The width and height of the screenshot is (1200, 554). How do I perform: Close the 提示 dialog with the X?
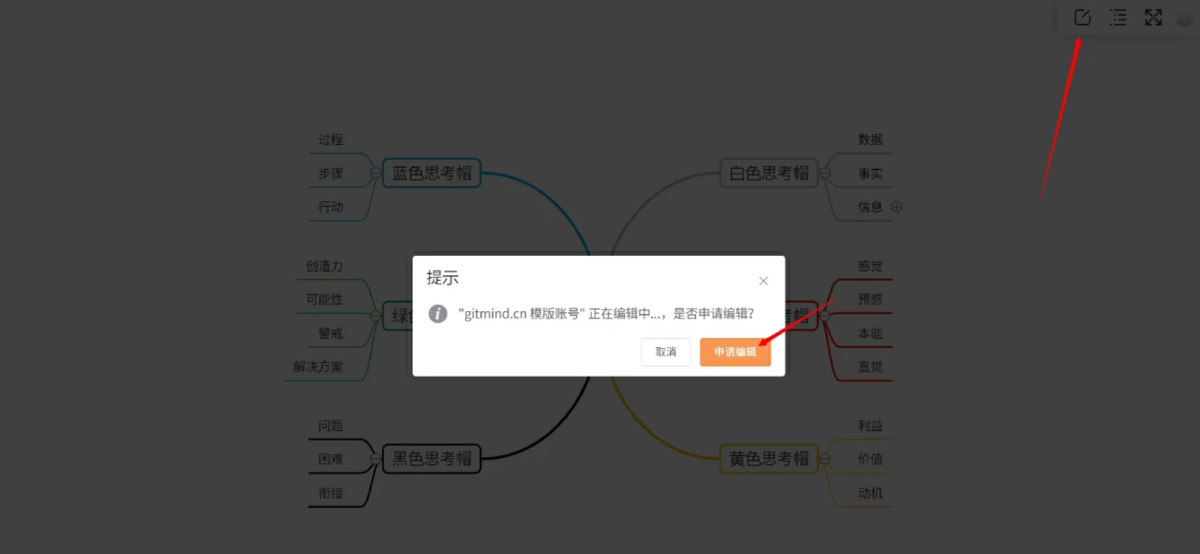point(764,281)
